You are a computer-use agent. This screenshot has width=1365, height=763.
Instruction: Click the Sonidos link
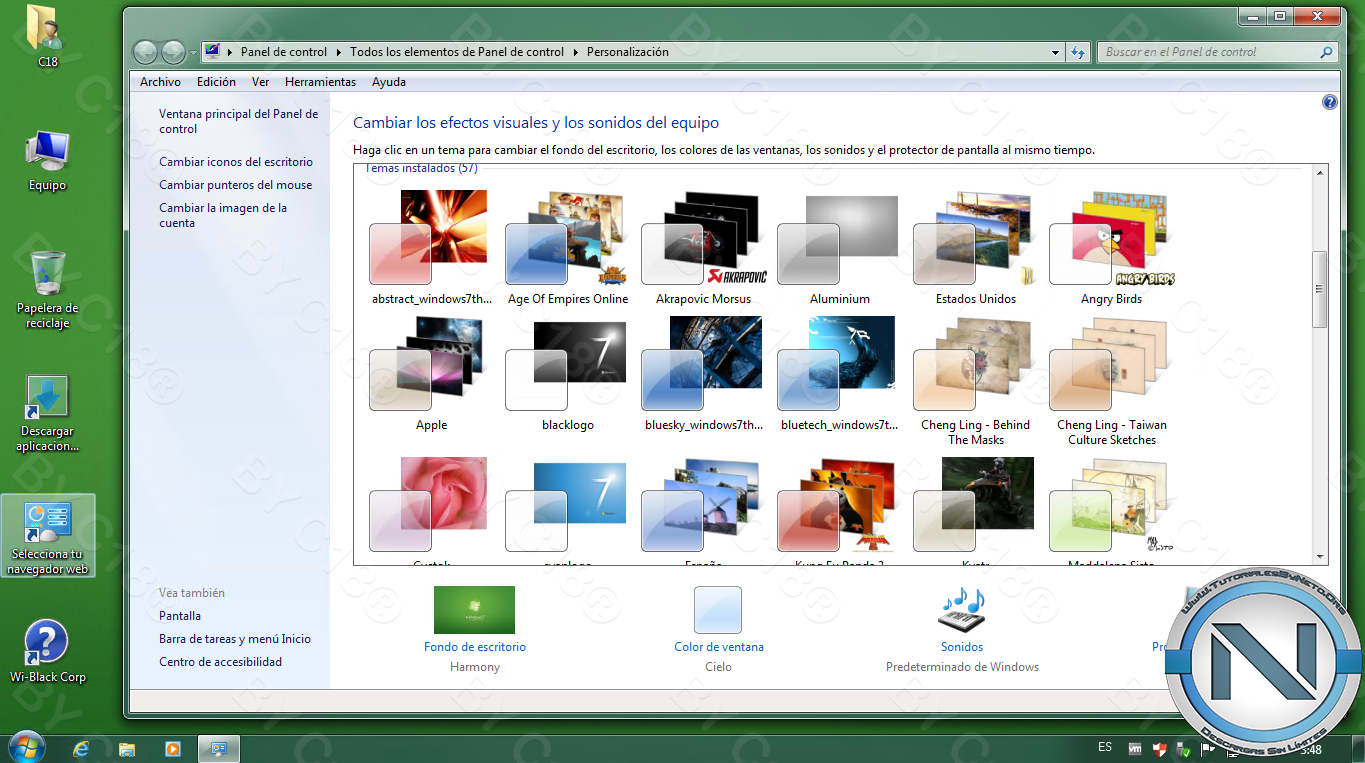point(962,647)
